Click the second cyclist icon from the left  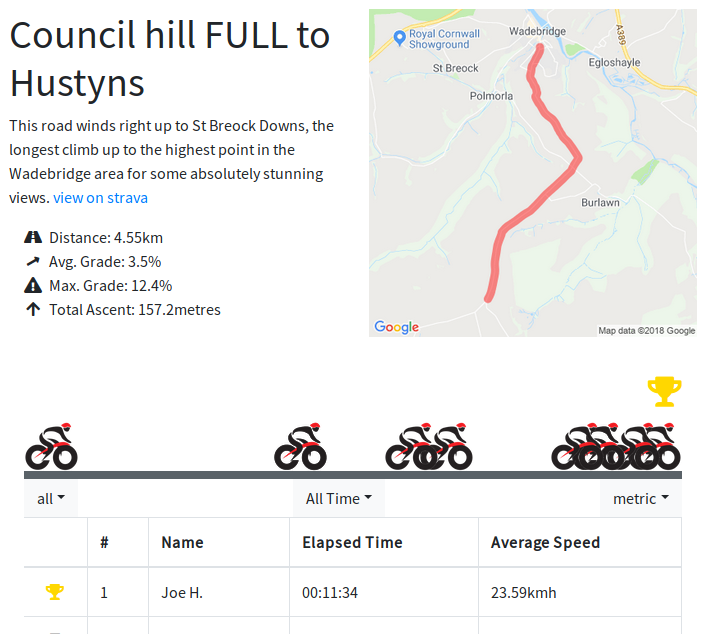click(x=300, y=446)
